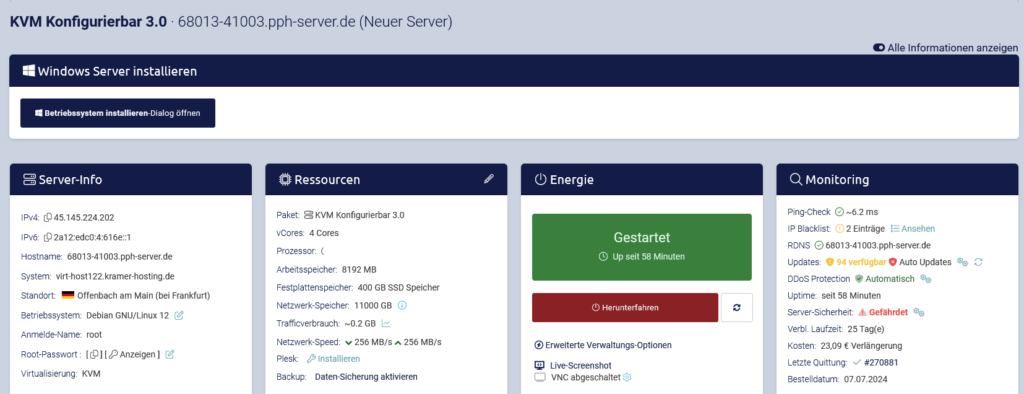Image resolution: width=1024 pixels, height=394 pixels.
Task: Click the red 'Gefährdet' security status
Action: click(889, 312)
